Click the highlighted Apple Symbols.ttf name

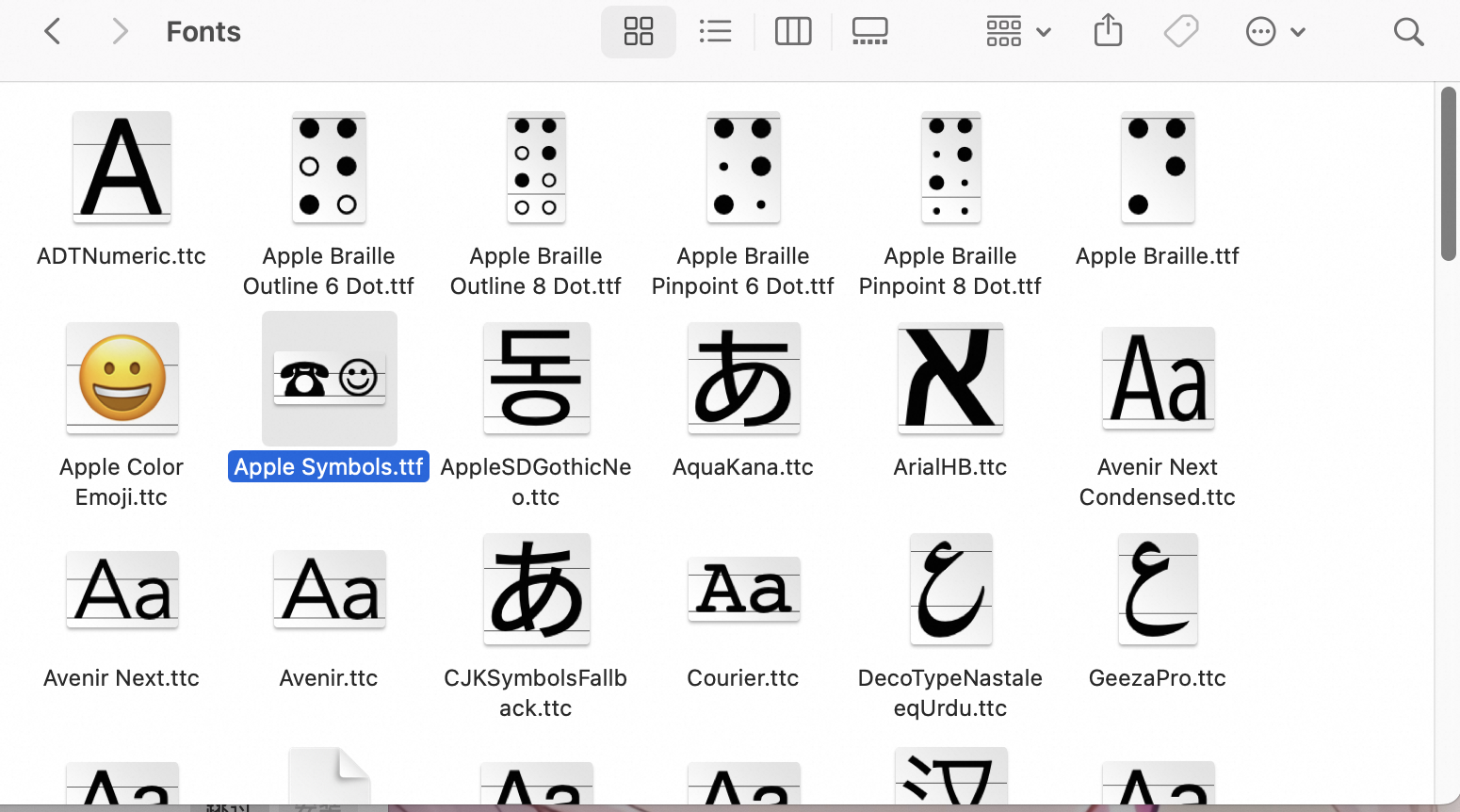point(329,467)
